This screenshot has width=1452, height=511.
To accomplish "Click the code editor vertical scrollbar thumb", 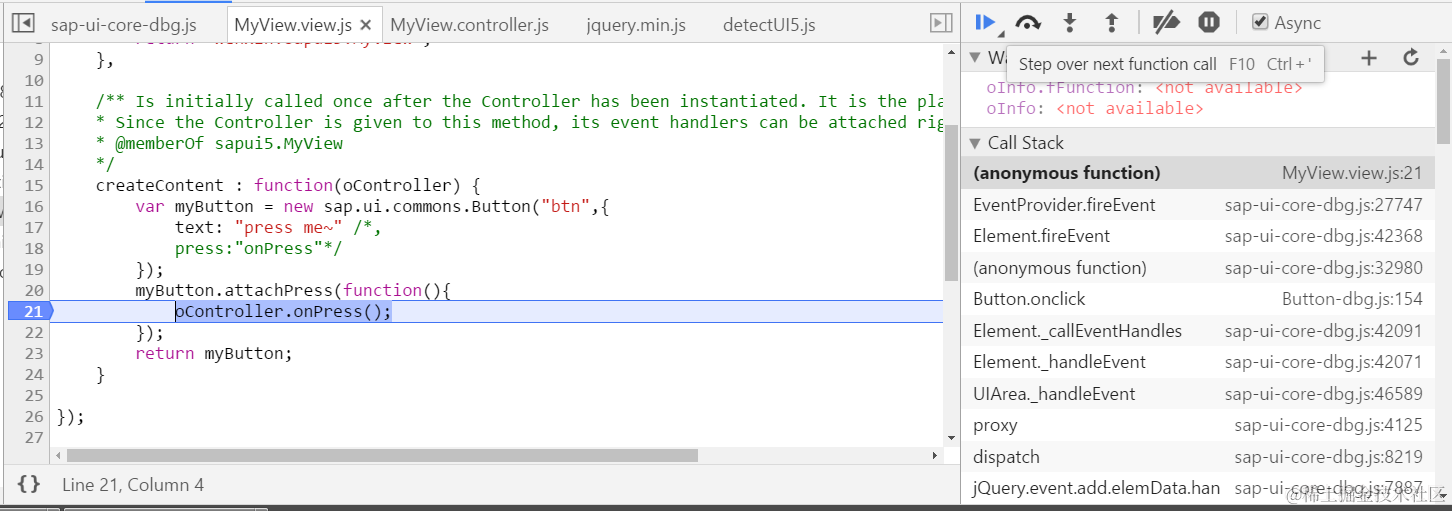I will point(952,203).
